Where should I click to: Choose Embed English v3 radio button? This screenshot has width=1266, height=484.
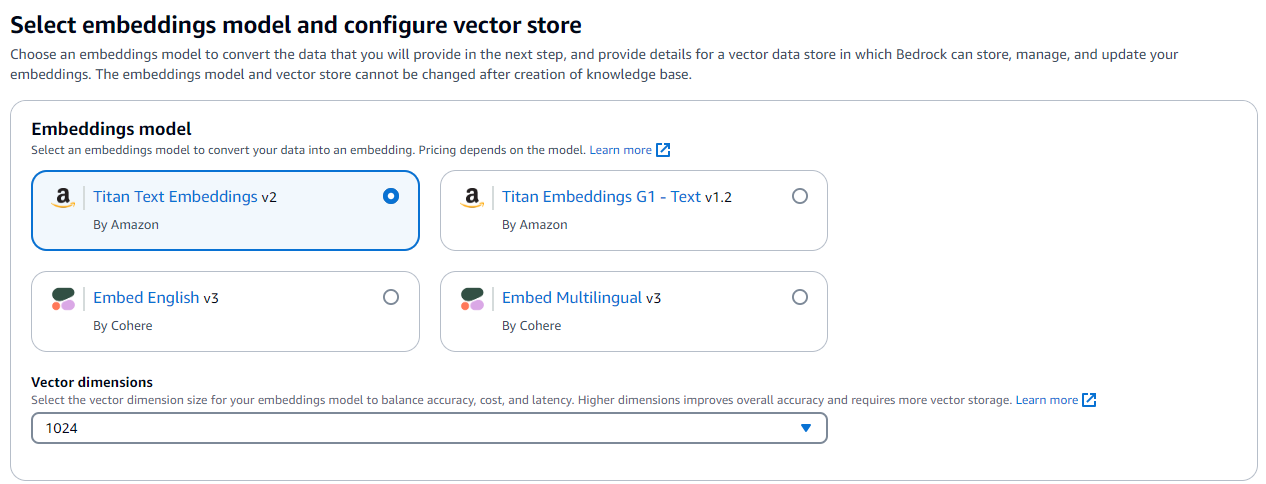click(x=391, y=297)
